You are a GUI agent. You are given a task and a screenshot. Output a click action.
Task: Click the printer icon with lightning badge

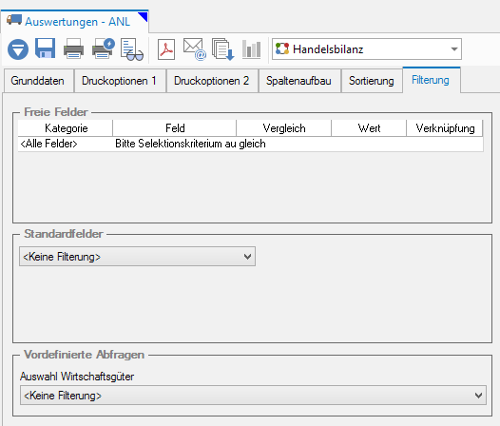(103, 49)
